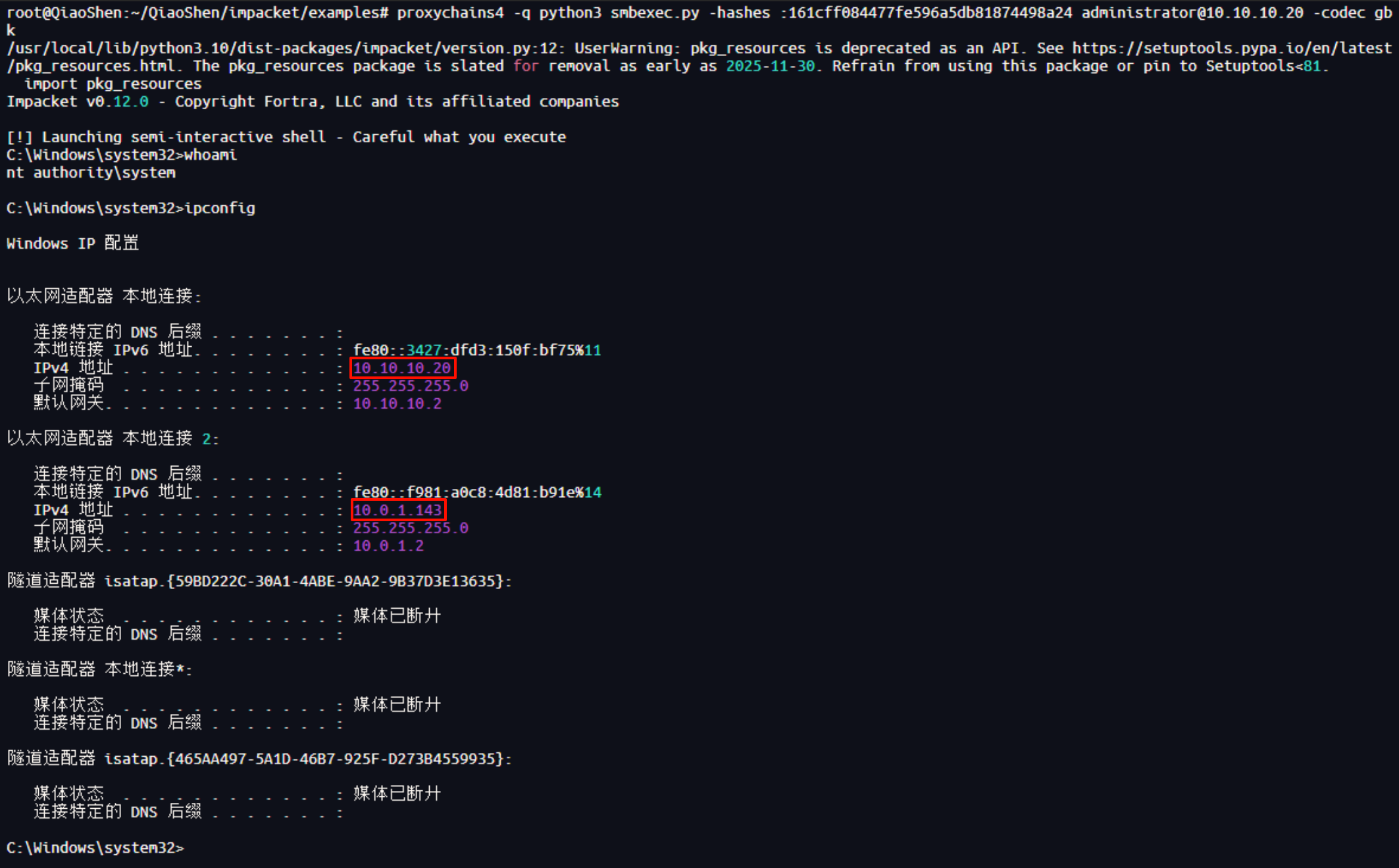1399x868 pixels.
Task: Click the ipconfig command text
Action: point(219,208)
